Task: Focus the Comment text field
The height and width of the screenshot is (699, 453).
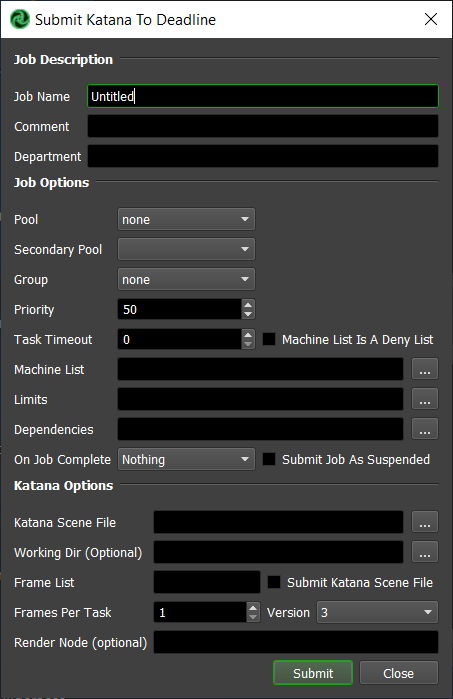Action: [263, 126]
